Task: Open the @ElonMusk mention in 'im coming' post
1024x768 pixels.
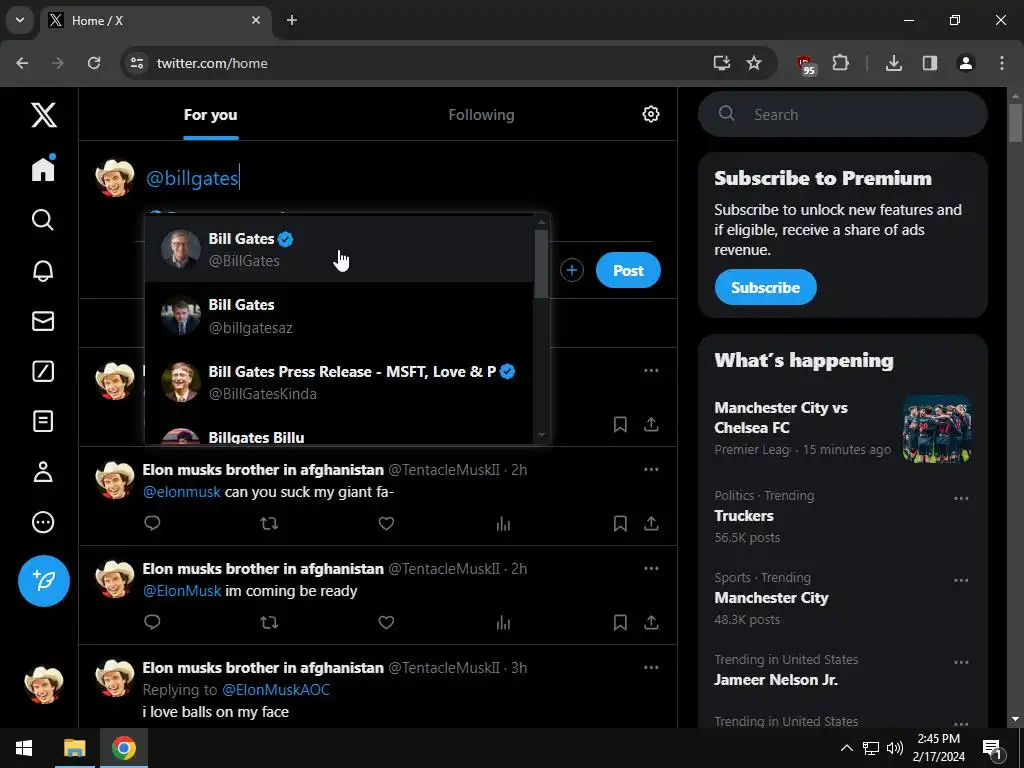Action: click(182, 591)
